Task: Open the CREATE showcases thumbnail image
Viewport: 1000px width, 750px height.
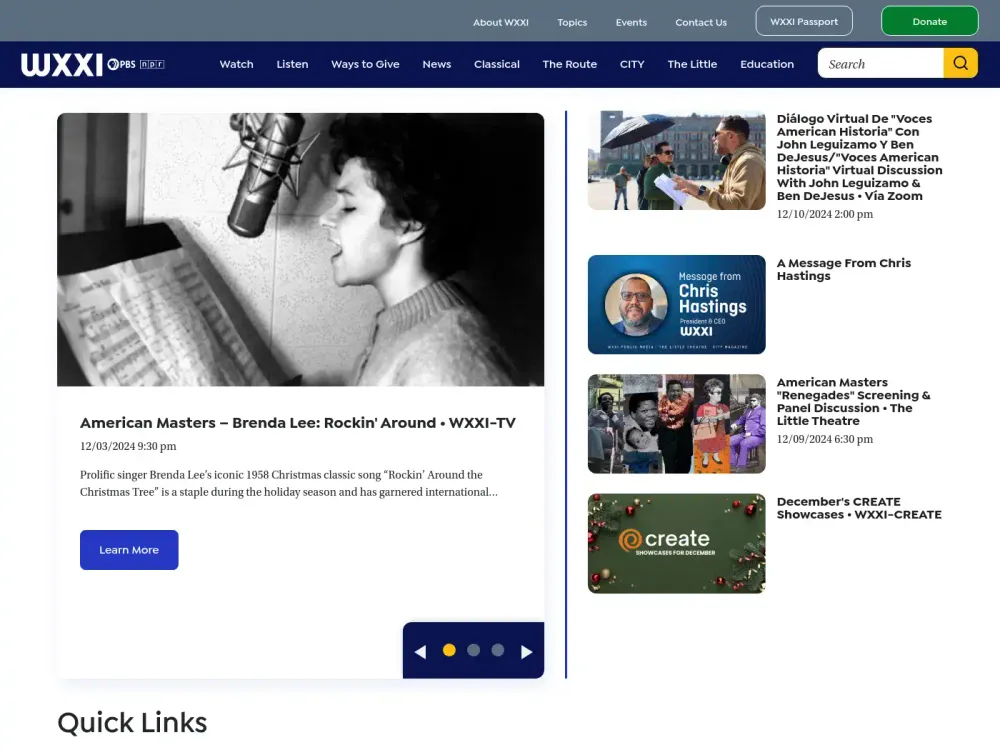Action: pos(676,543)
